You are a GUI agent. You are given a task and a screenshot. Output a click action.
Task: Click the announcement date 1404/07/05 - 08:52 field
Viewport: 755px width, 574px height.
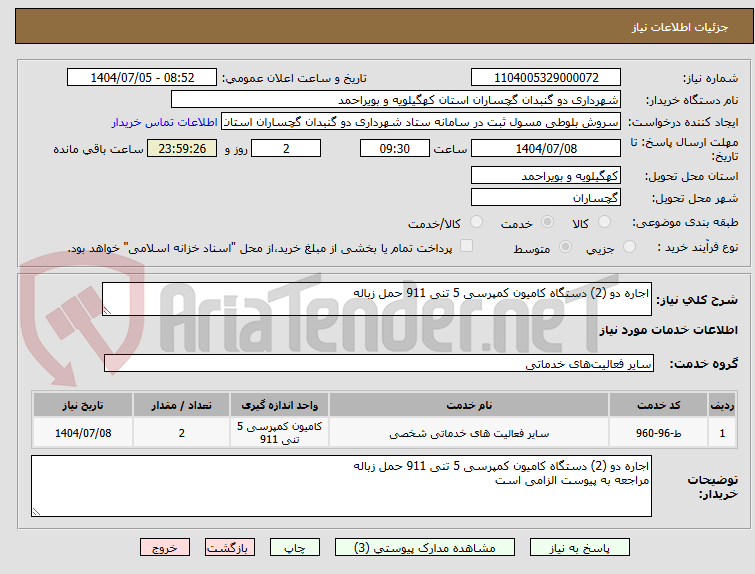[x=142, y=78]
